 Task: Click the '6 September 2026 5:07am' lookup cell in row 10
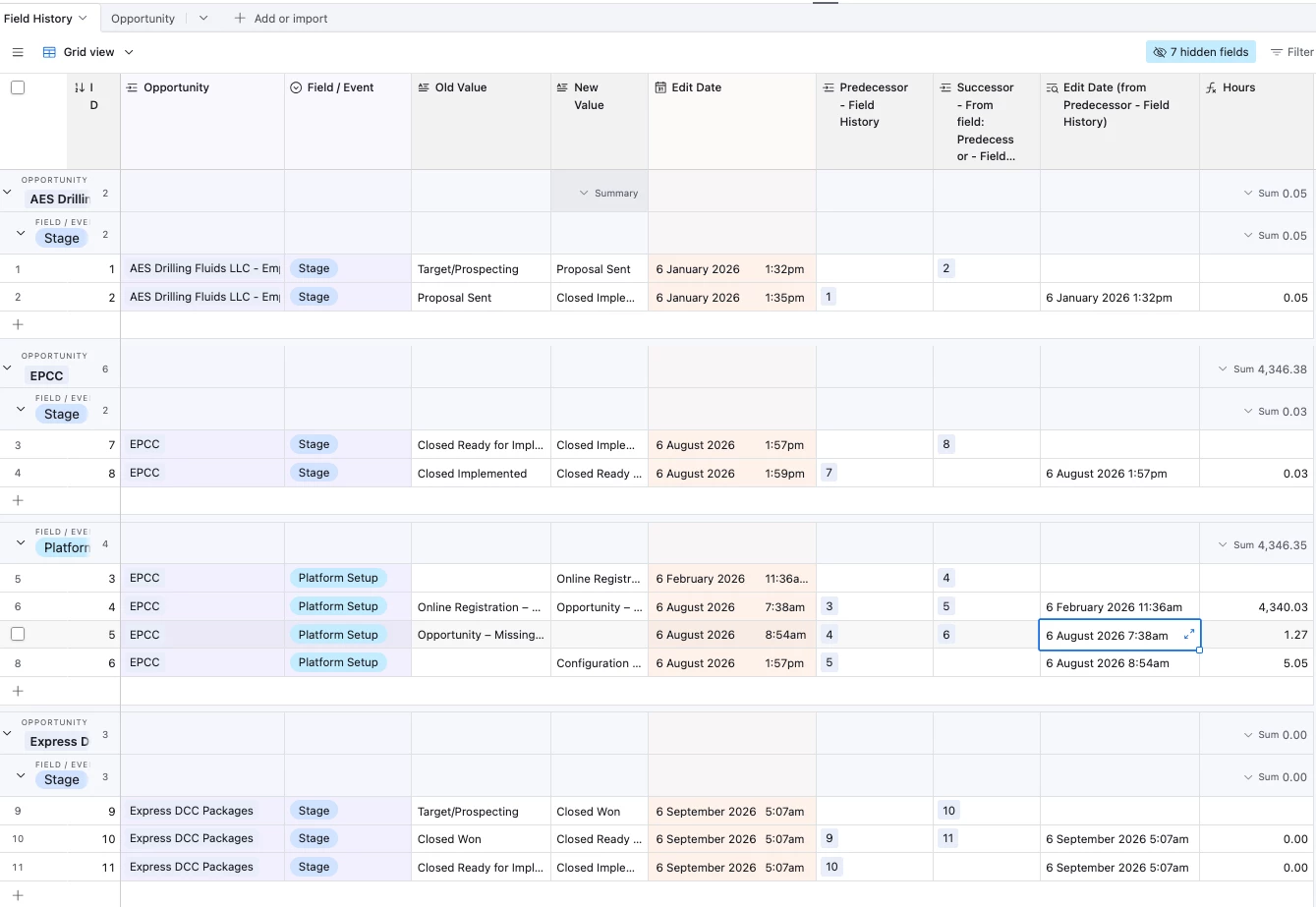1119,839
